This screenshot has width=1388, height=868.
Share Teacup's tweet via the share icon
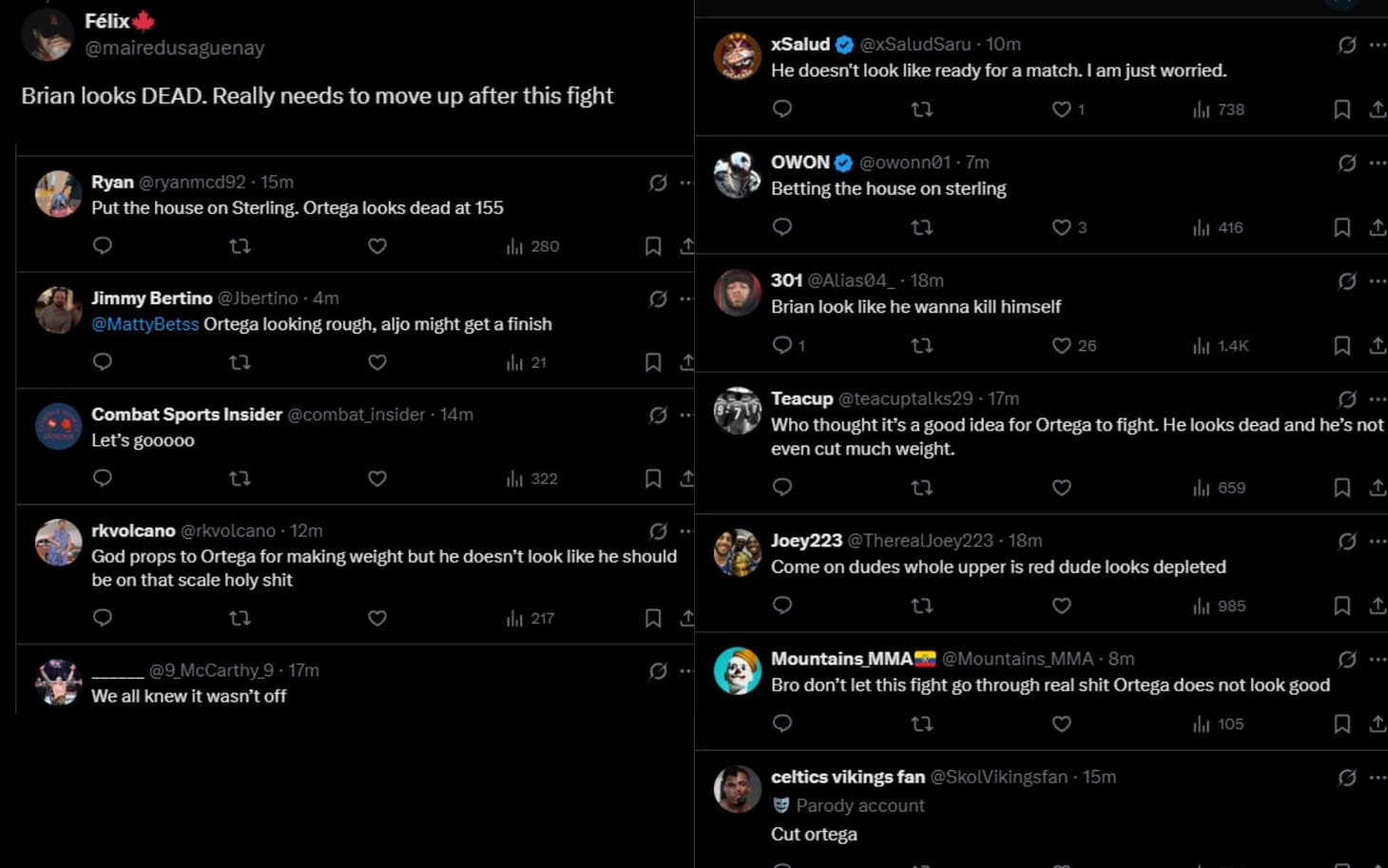1378,488
